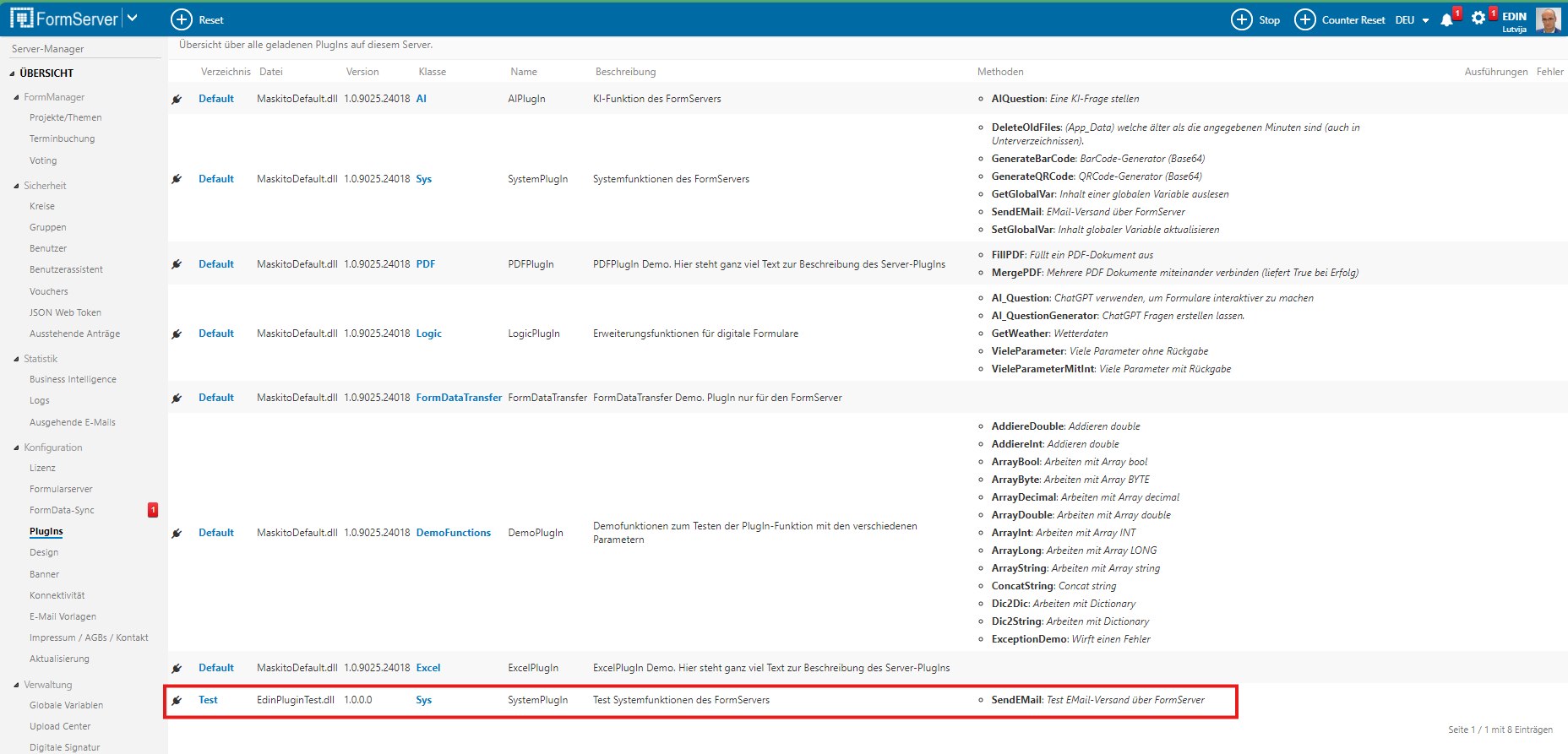Image resolution: width=1568 pixels, height=754 pixels.
Task: Open the notifications bell icon
Action: [1446, 19]
